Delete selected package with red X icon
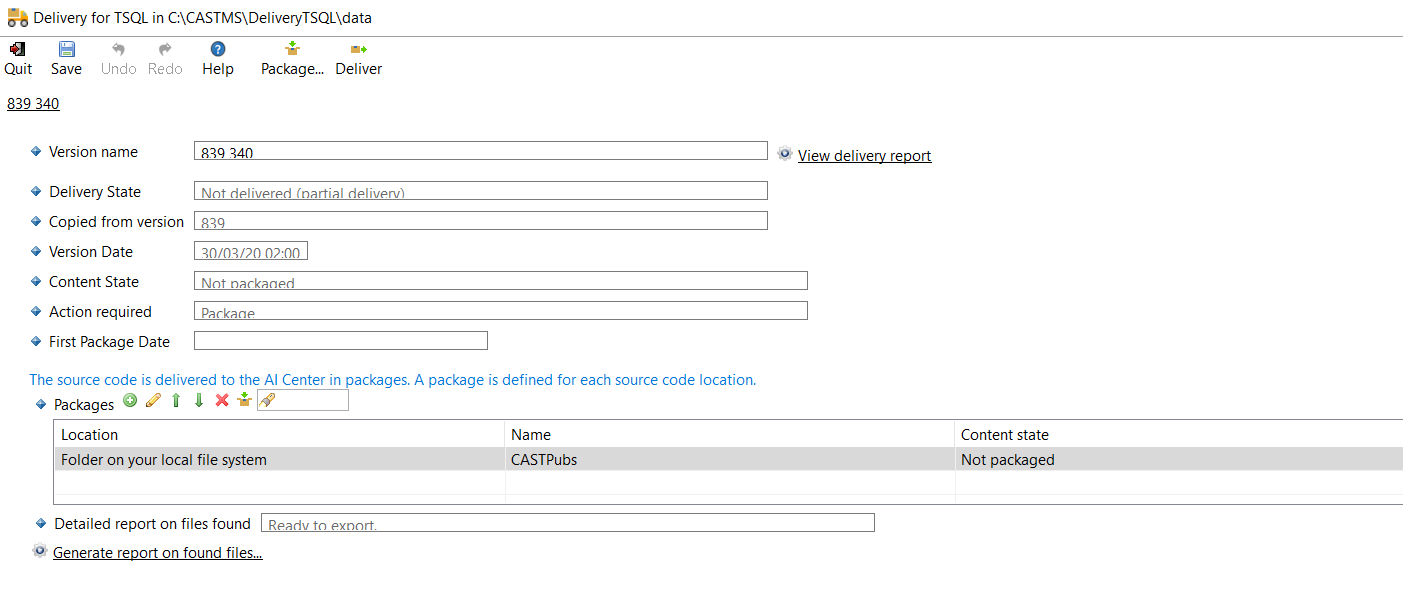Screen dimensions: 1403x593 tap(222, 401)
